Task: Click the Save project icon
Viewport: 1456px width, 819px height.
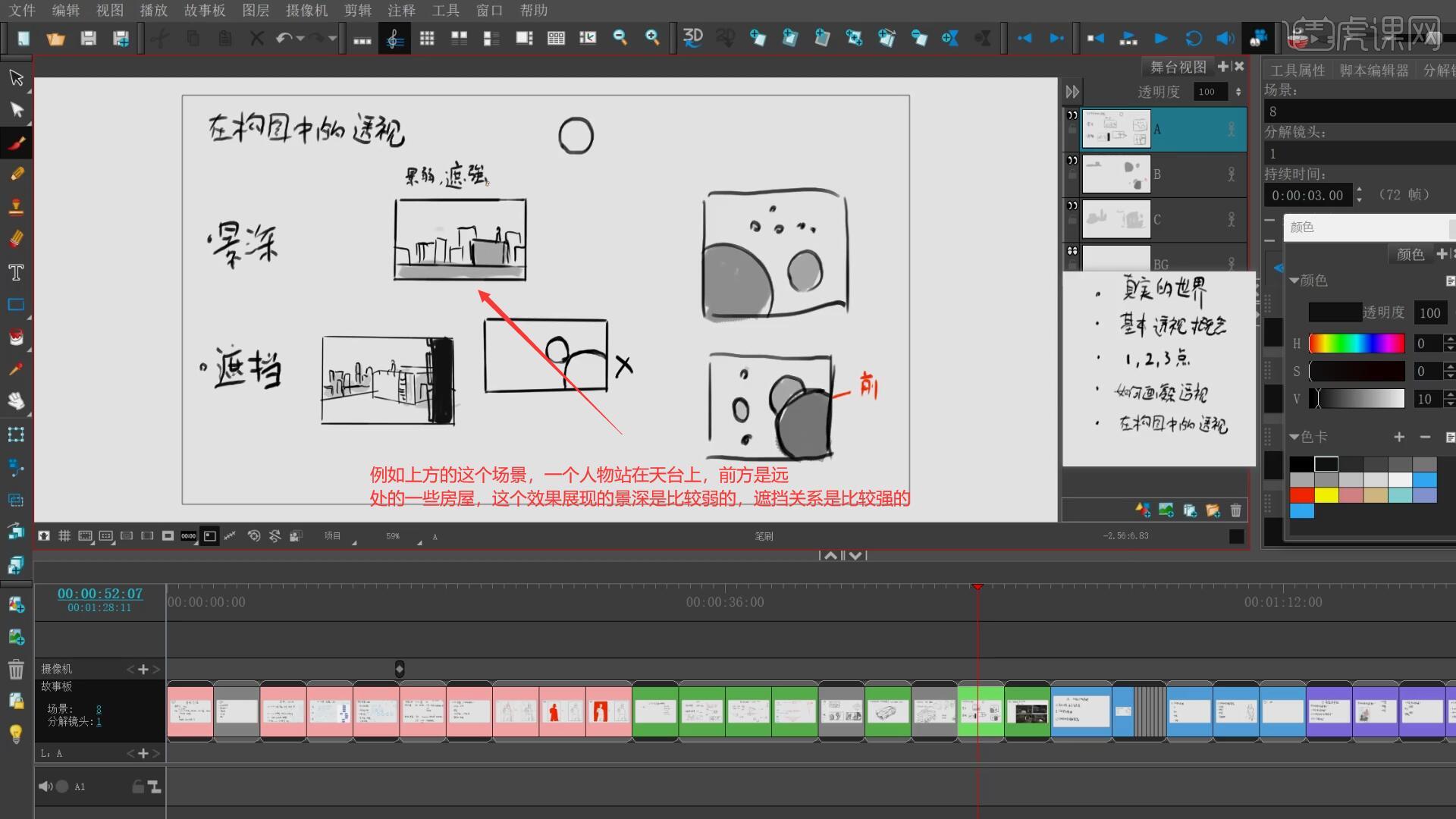Action: click(x=89, y=38)
